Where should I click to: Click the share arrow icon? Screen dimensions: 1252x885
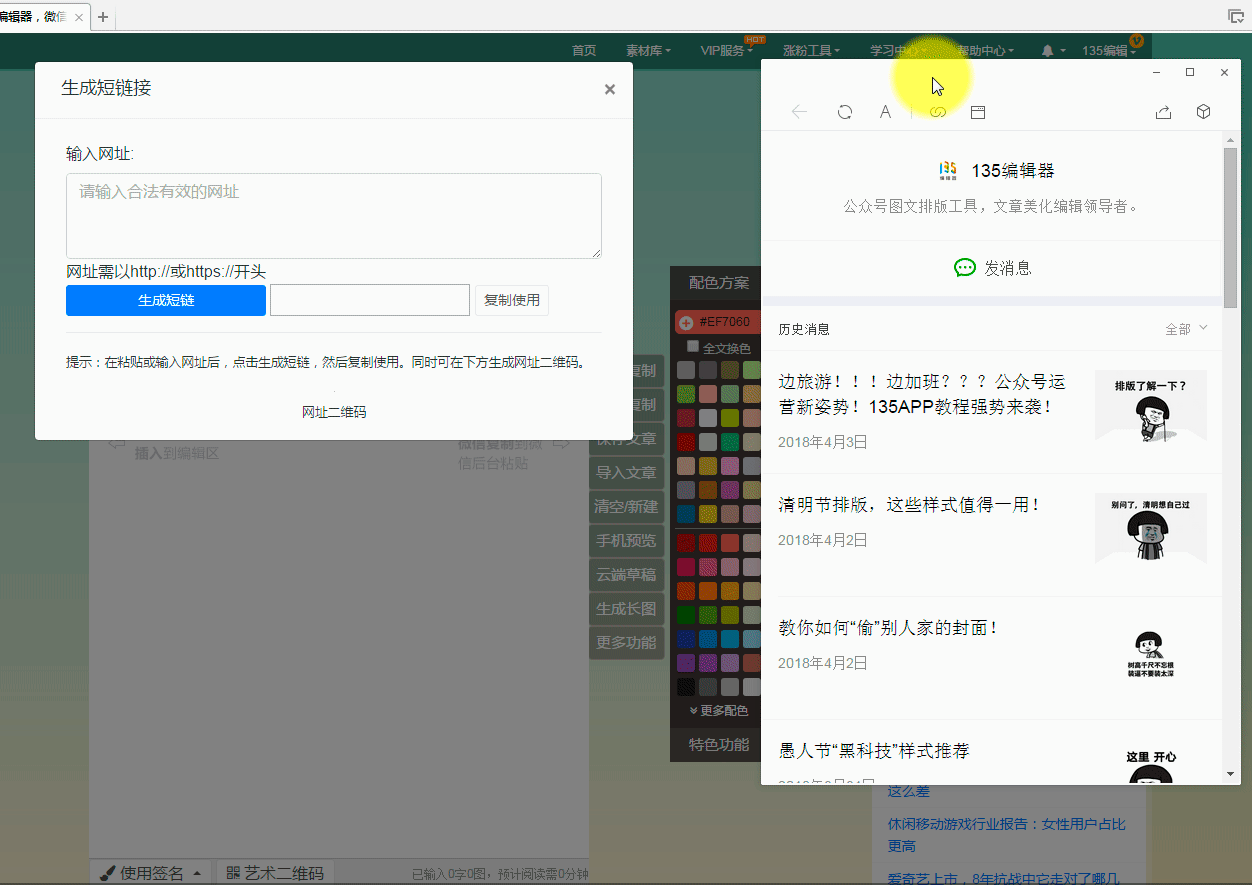pos(1163,113)
